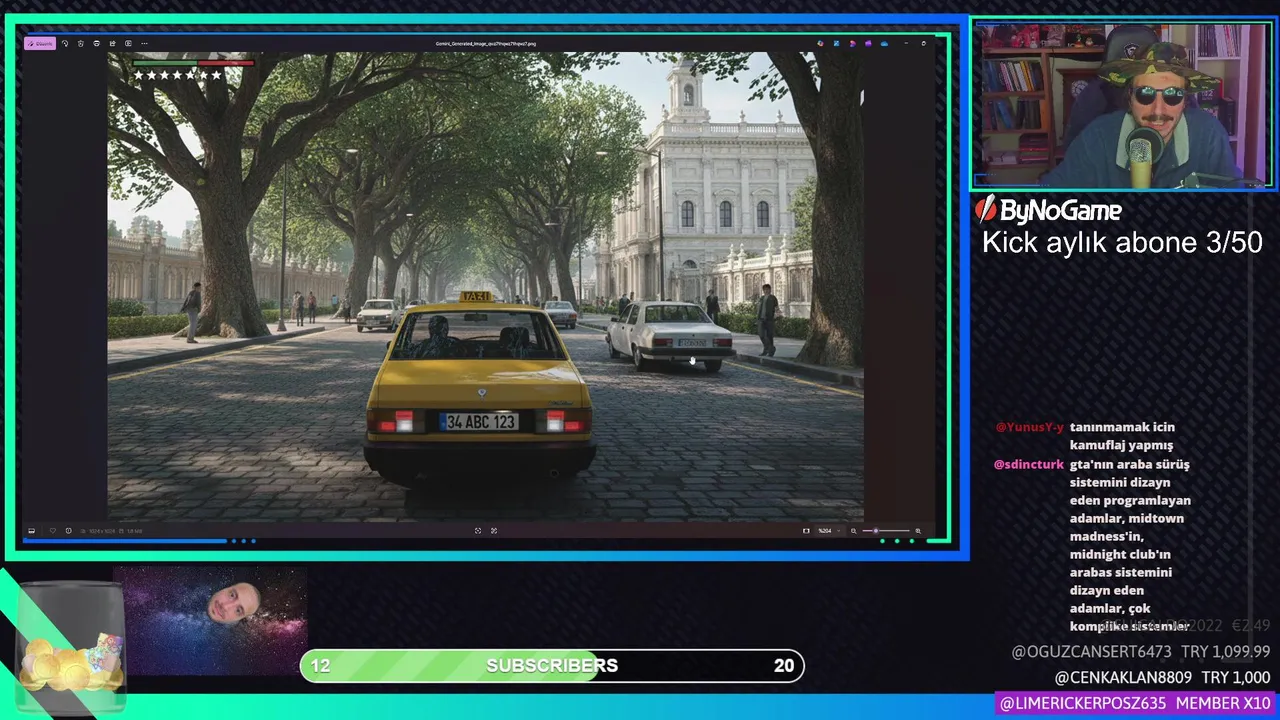Click the @sdincturk chat username
1280x720 pixels.
click(1029, 464)
